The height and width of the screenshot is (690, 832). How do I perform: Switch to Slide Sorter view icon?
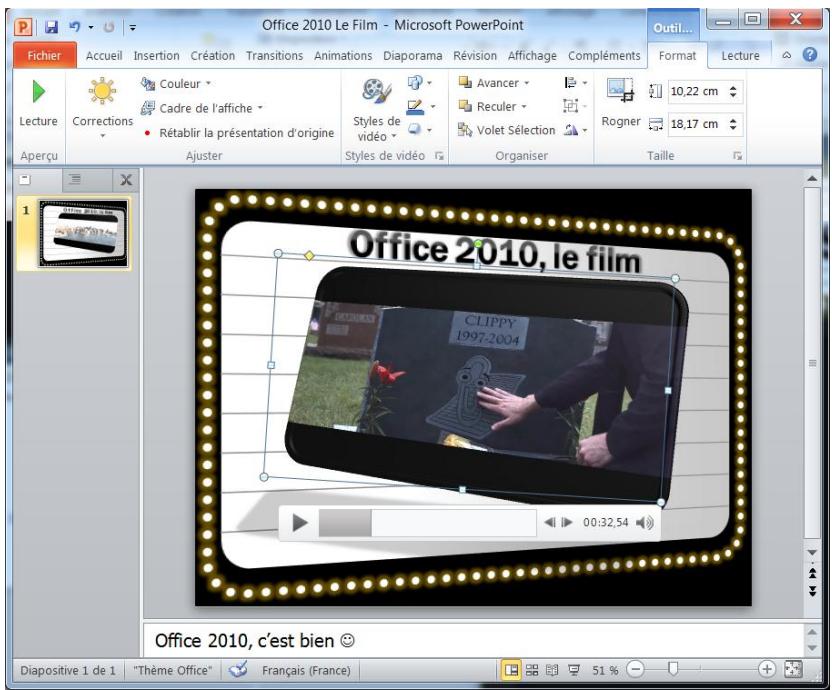532,670
